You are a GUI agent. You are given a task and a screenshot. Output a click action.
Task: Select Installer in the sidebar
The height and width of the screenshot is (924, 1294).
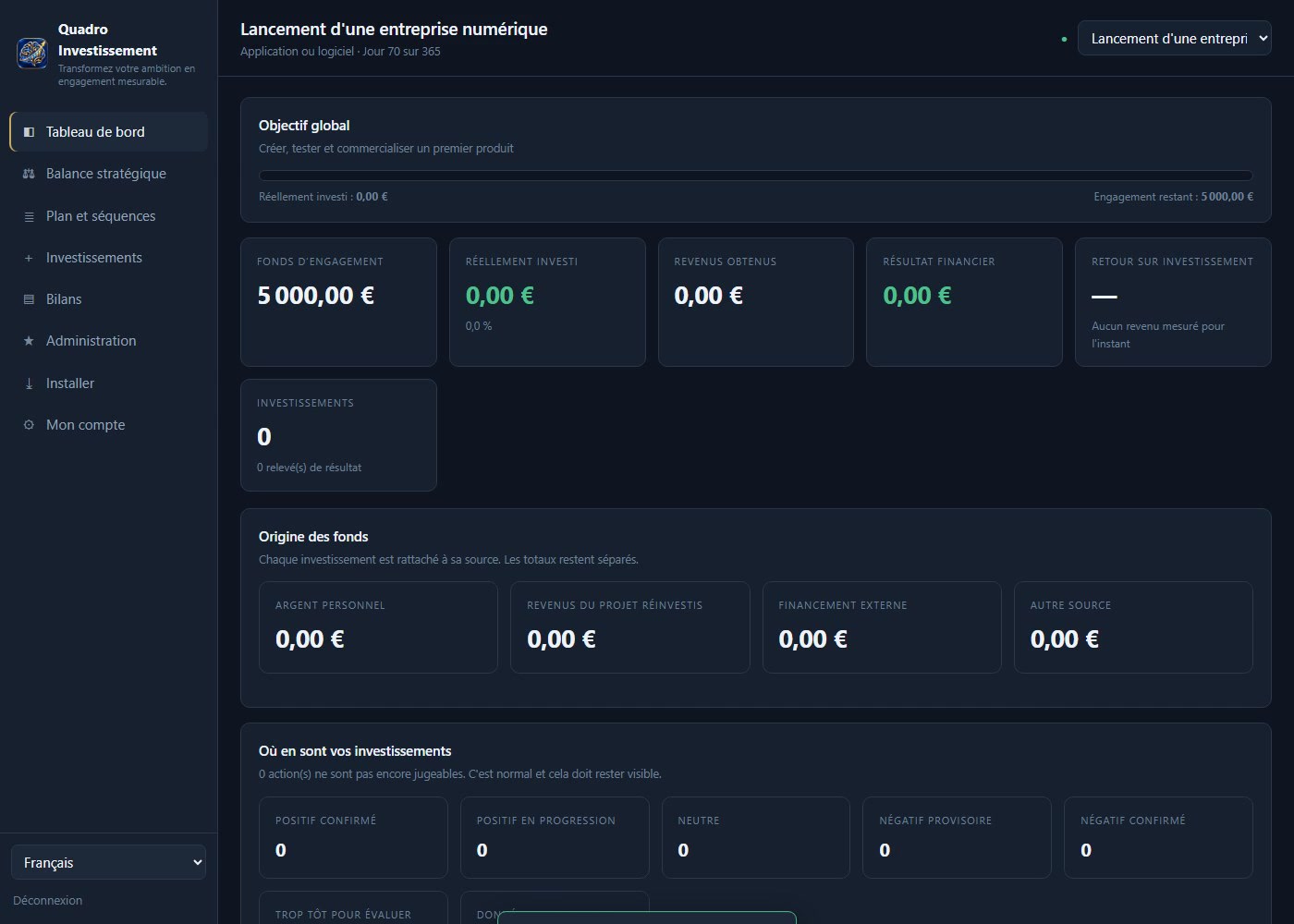point(109,383)
